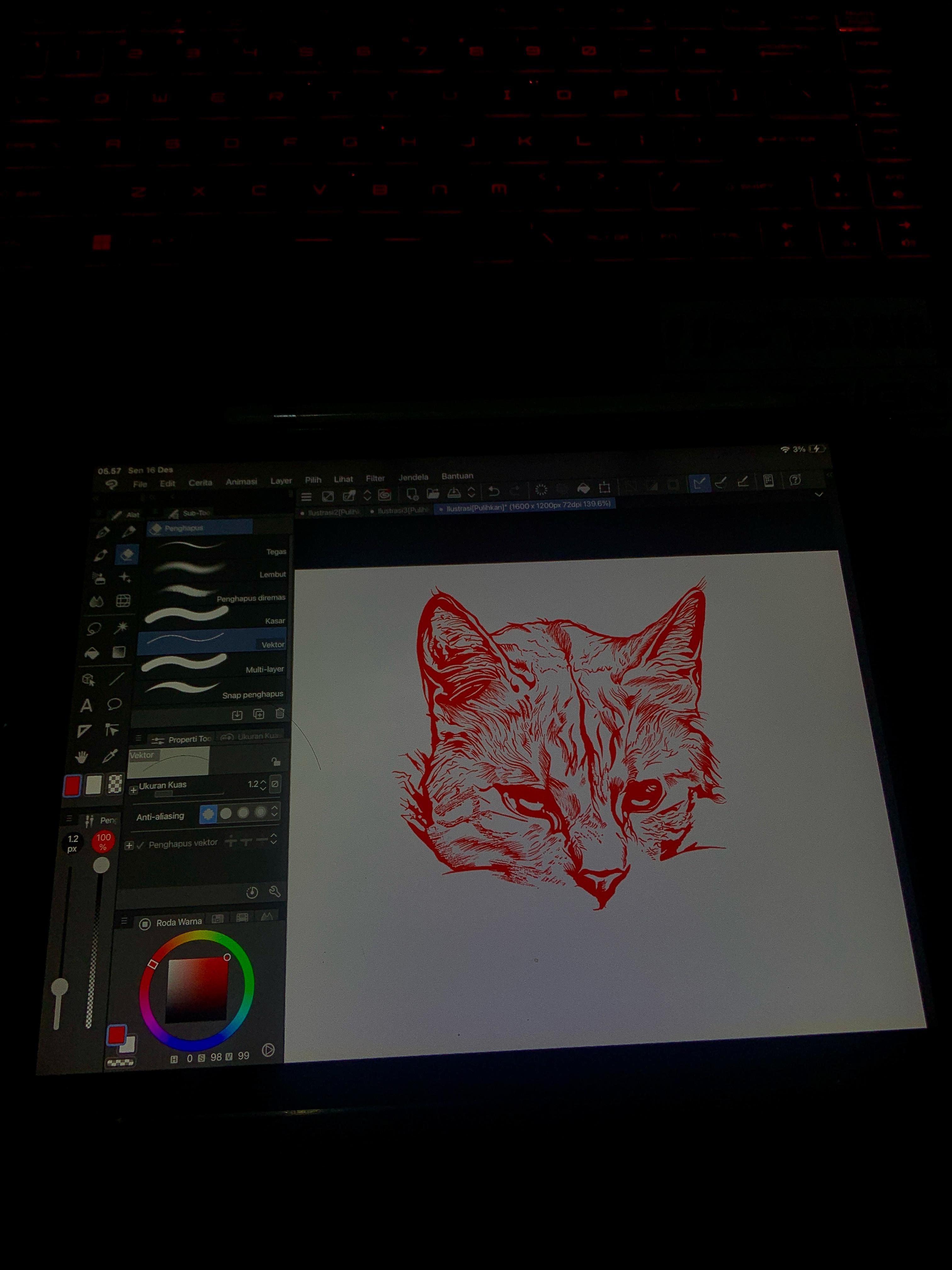Select the Text tool

86,705
